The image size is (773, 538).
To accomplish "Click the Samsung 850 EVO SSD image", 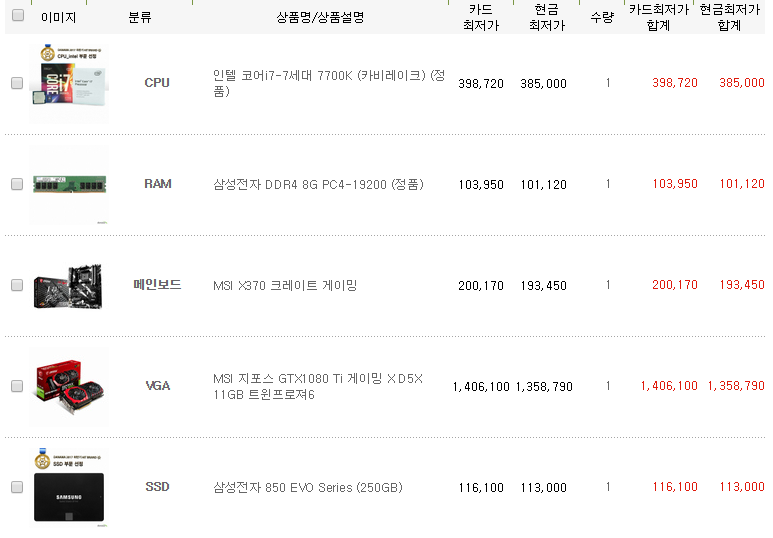I will [69, 487].
